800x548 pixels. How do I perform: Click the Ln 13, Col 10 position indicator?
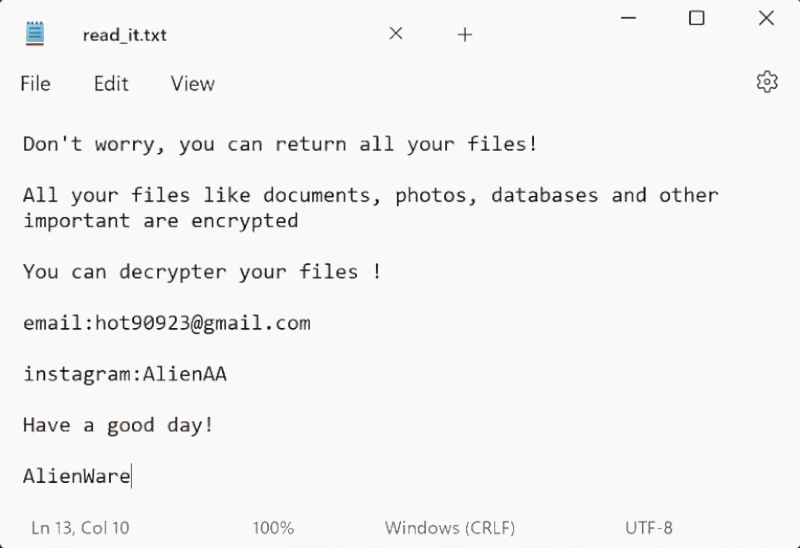pos(80,527)
